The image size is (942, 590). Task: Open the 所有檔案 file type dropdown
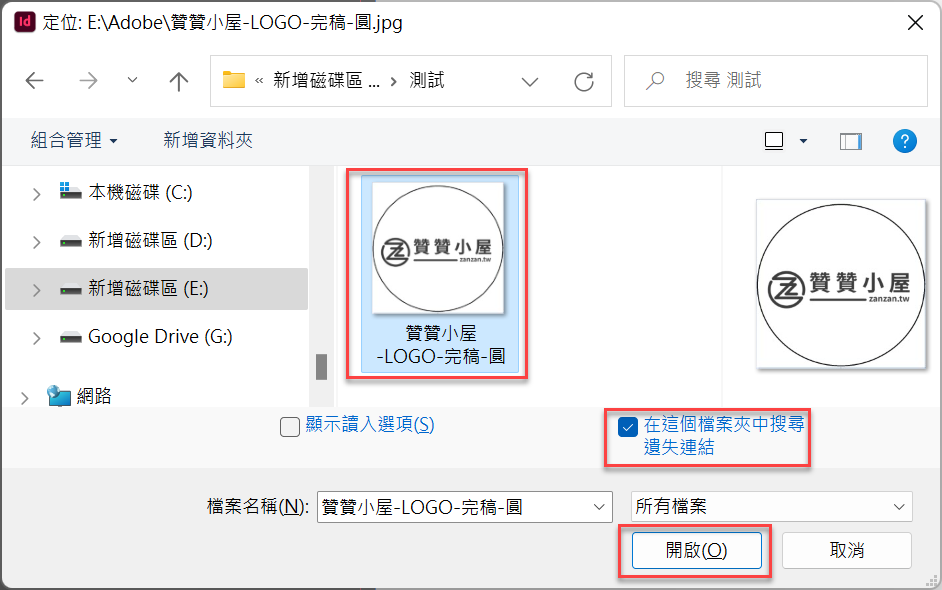pos(771,506)
